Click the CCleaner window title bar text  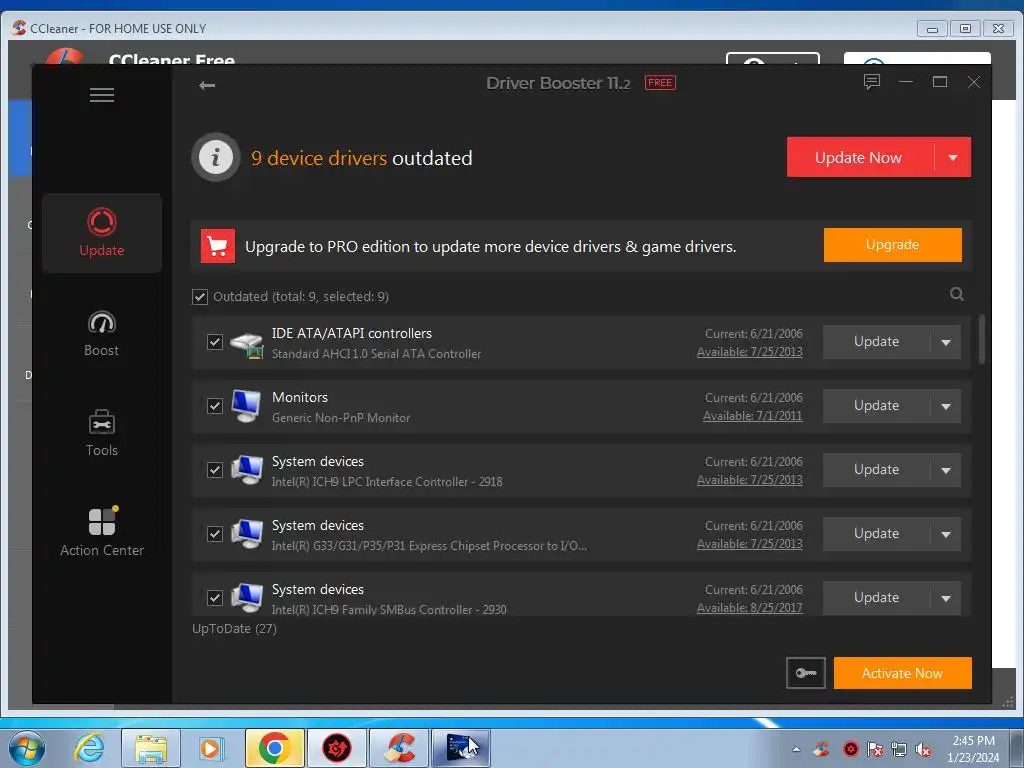point(118,29)
